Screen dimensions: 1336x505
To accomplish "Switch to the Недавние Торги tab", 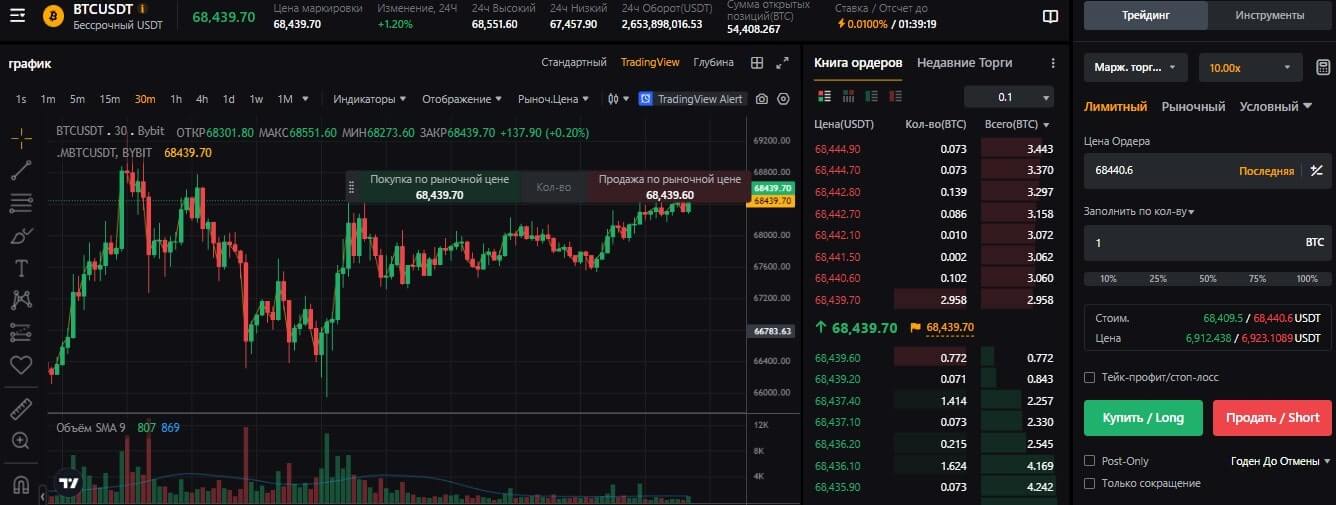I will tap(964, 62).
